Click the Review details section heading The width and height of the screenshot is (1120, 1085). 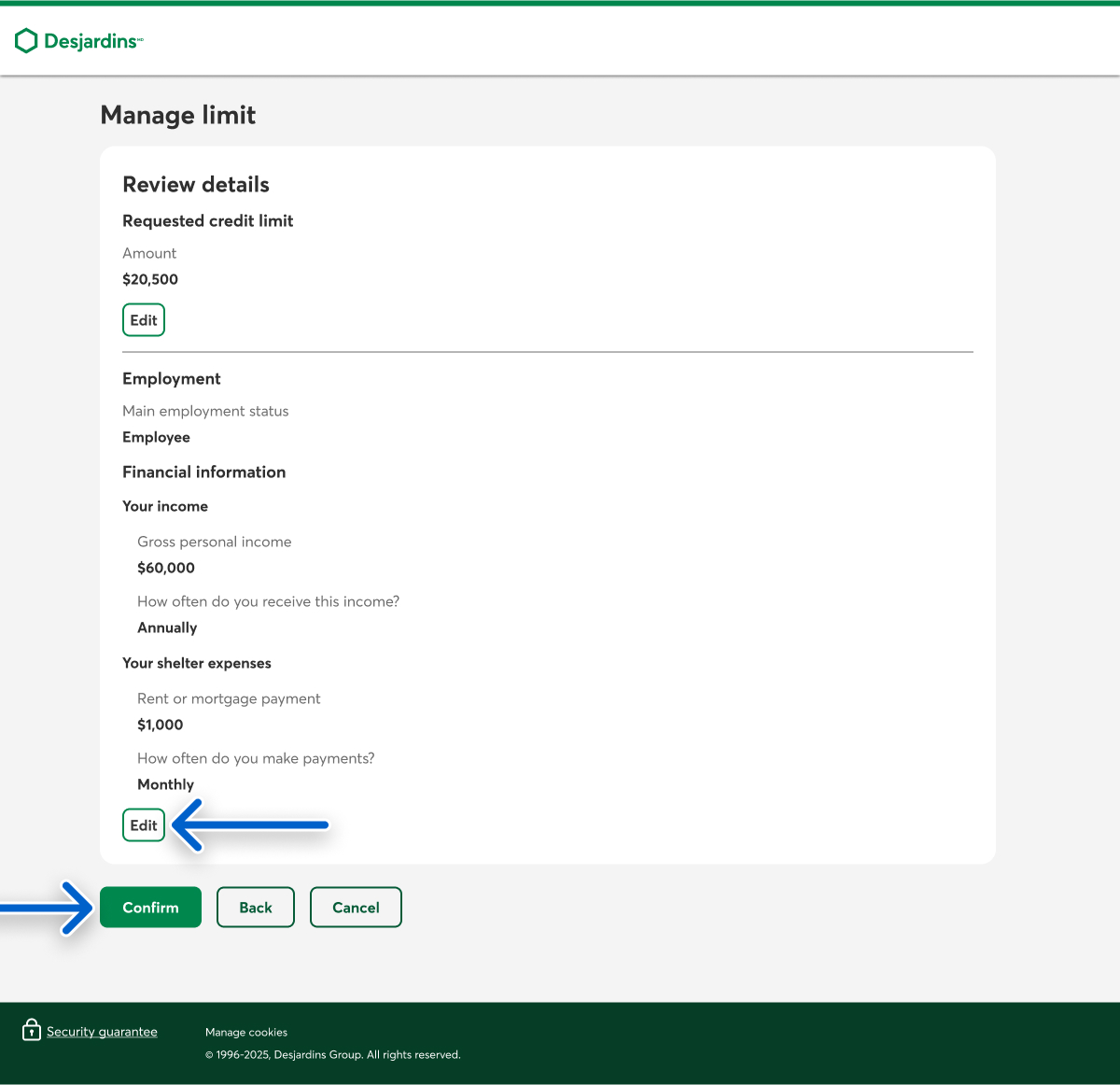coord(196,185)
